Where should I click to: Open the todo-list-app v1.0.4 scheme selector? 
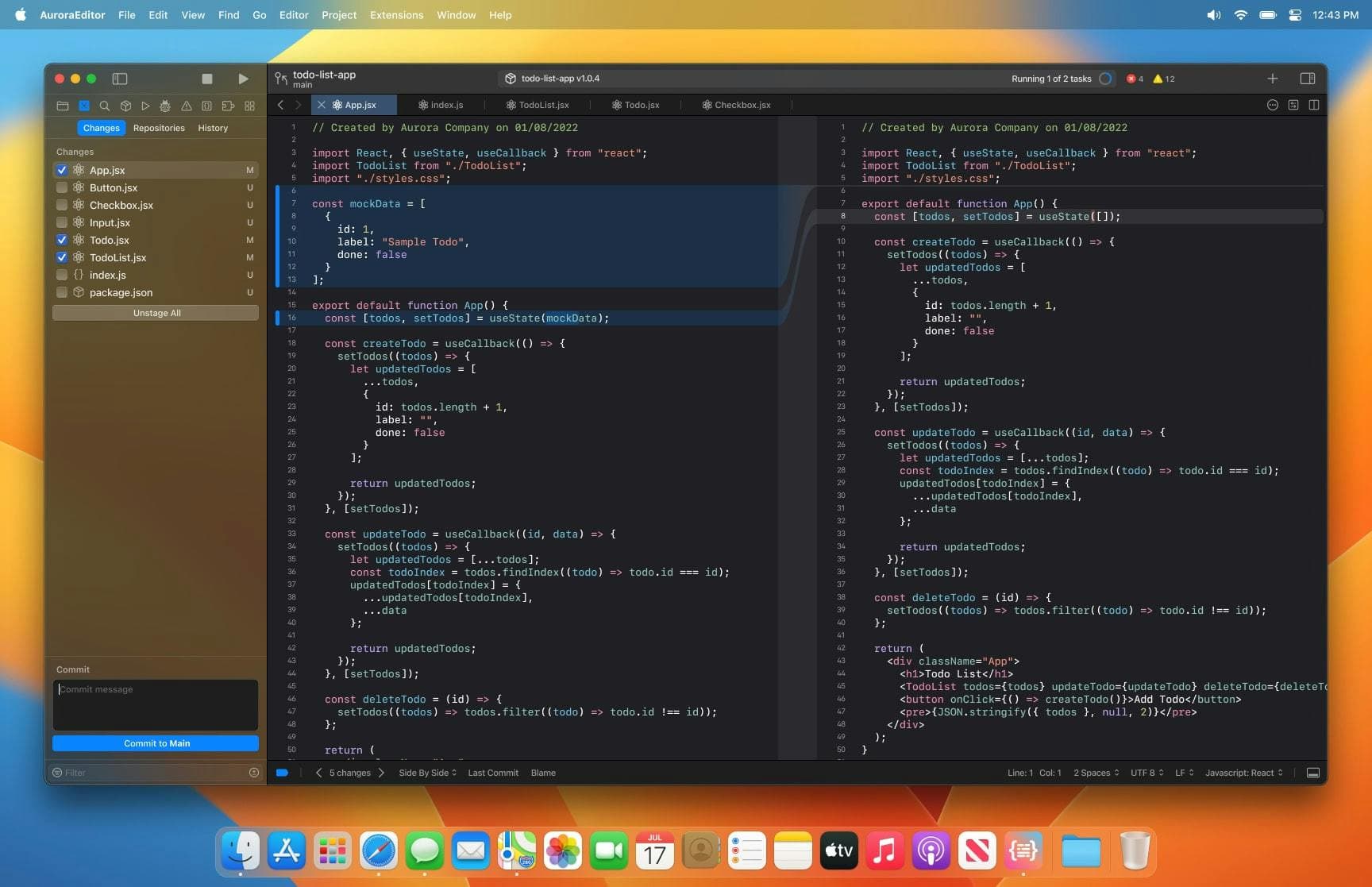click(553, 79)
